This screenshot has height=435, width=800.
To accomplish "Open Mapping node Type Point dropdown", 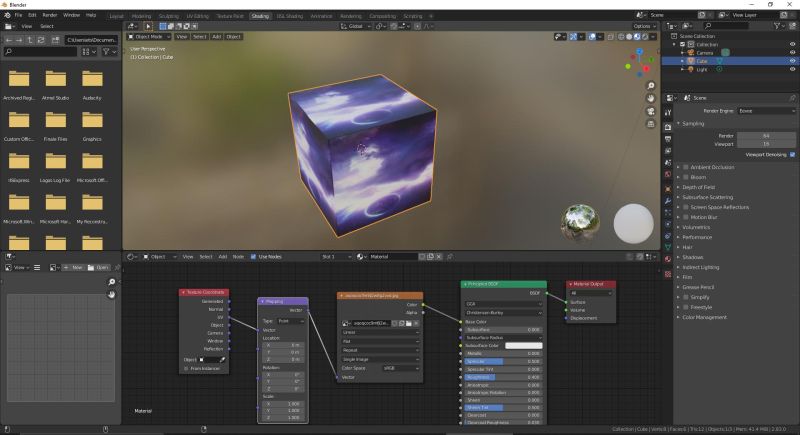I will click(291, 321).
